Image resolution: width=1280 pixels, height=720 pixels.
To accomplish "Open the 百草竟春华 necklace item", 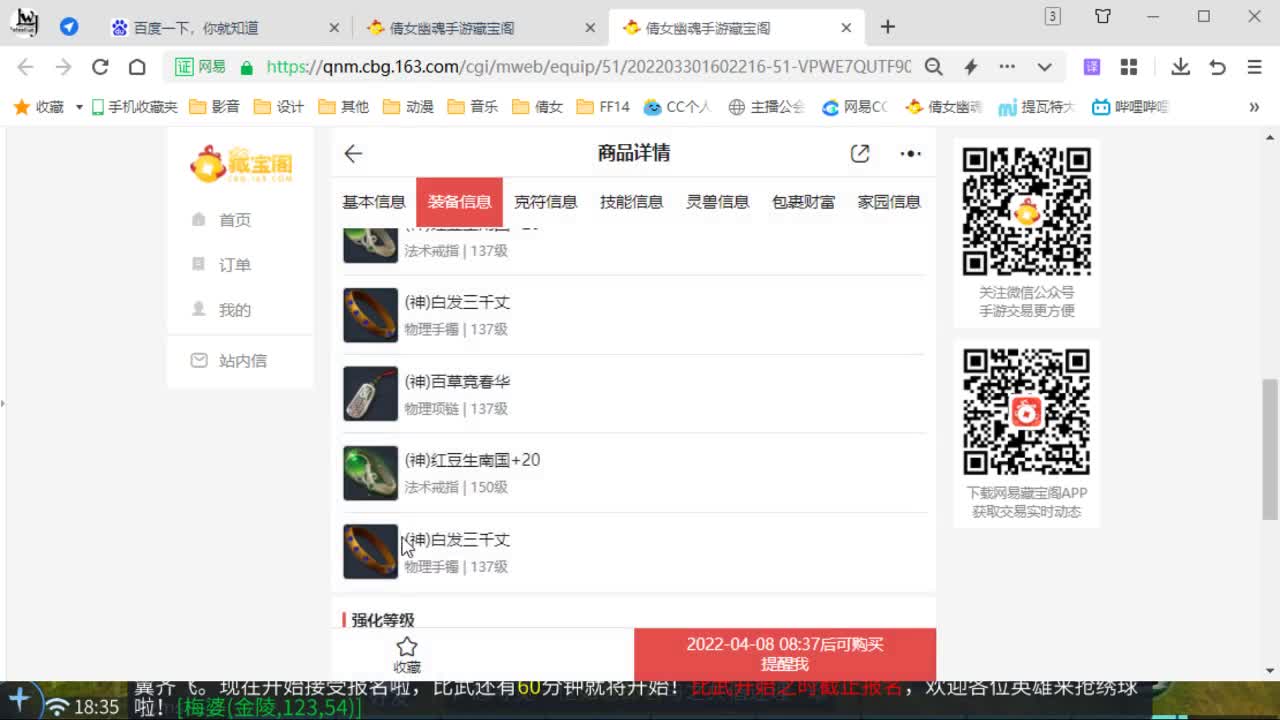I will [x=634, y=394].
